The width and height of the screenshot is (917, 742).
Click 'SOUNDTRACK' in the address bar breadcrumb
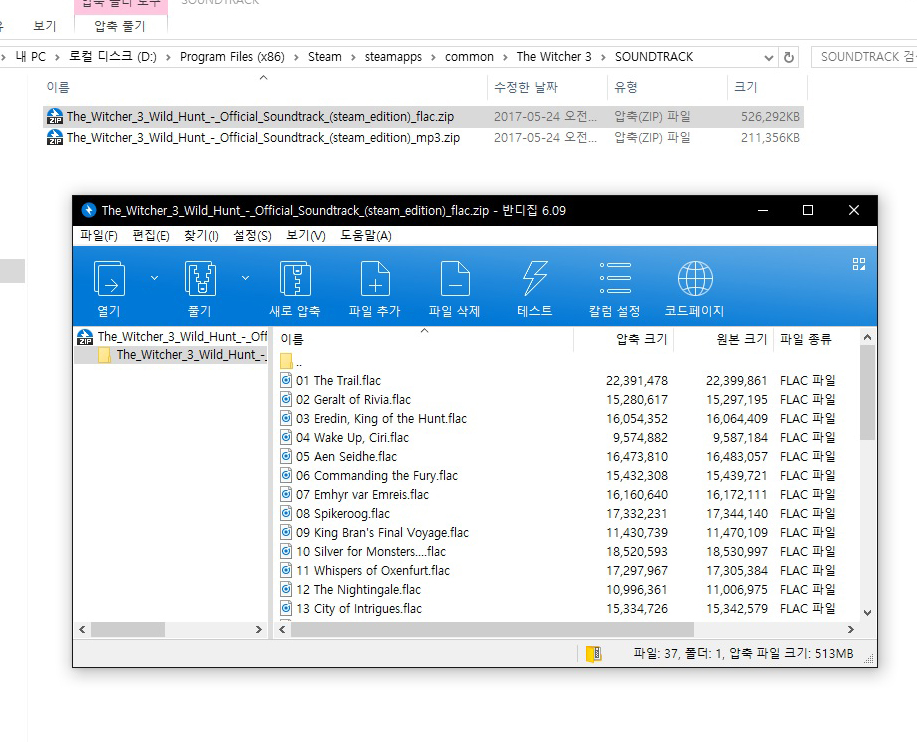click(x=654, y=57)
